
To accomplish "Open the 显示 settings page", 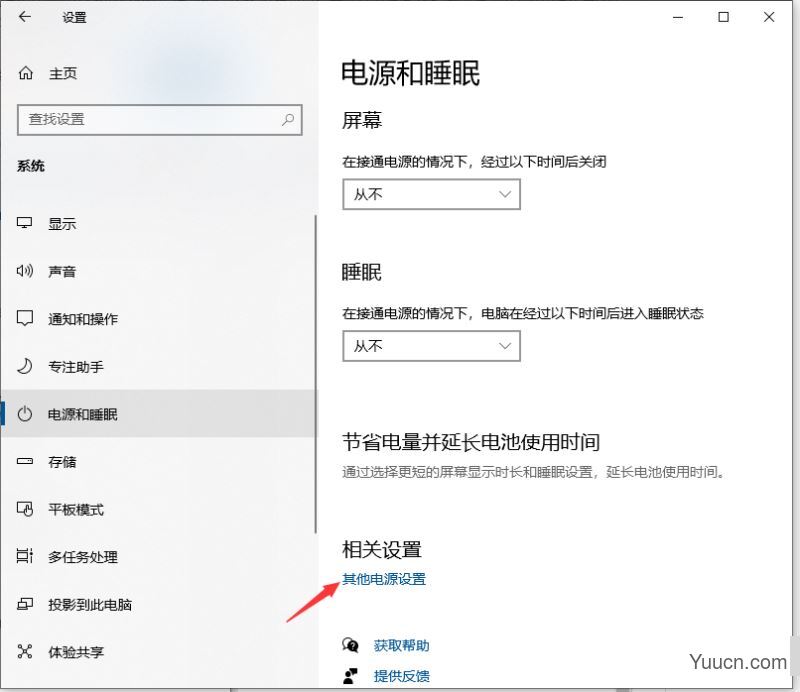I will click(159, 224).
